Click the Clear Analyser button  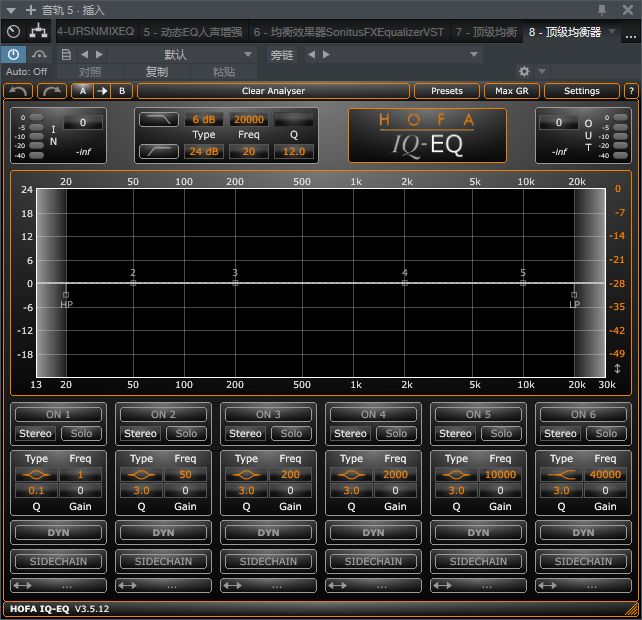point(273,91)
